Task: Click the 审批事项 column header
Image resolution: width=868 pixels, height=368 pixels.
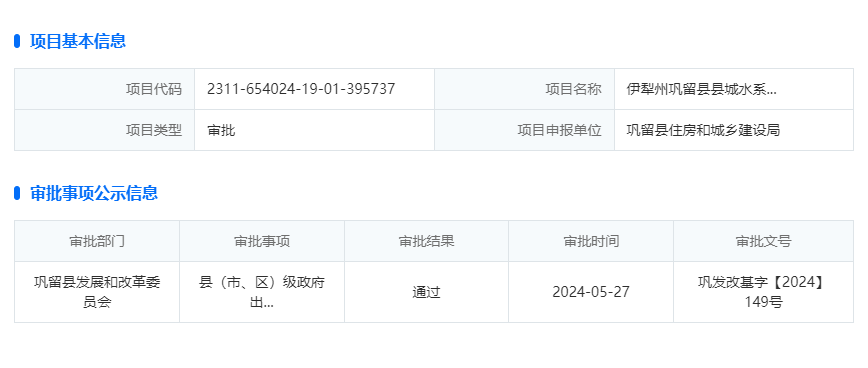Action: pyautogui.click(x=262, y=241)
